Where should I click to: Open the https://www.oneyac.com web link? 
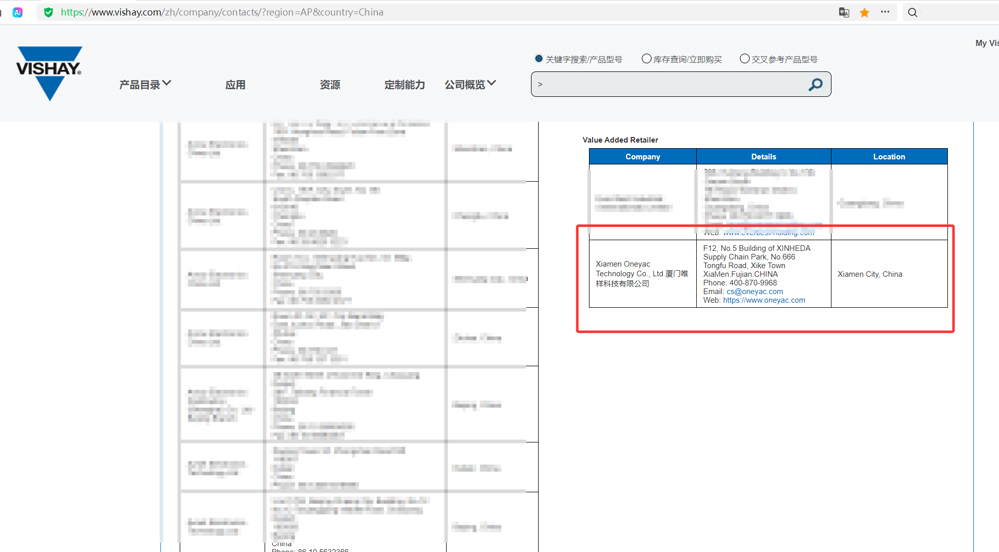tap(764, 300)
